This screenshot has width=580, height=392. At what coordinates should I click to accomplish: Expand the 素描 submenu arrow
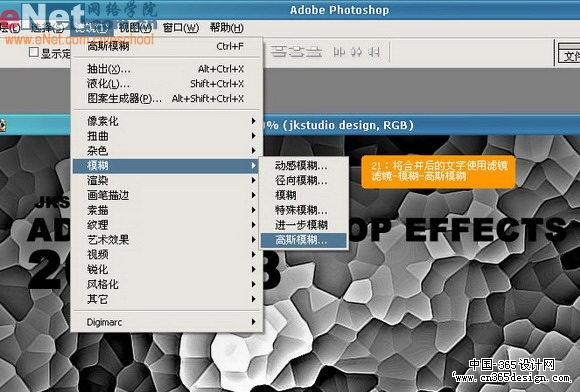(x=253, y=210)
